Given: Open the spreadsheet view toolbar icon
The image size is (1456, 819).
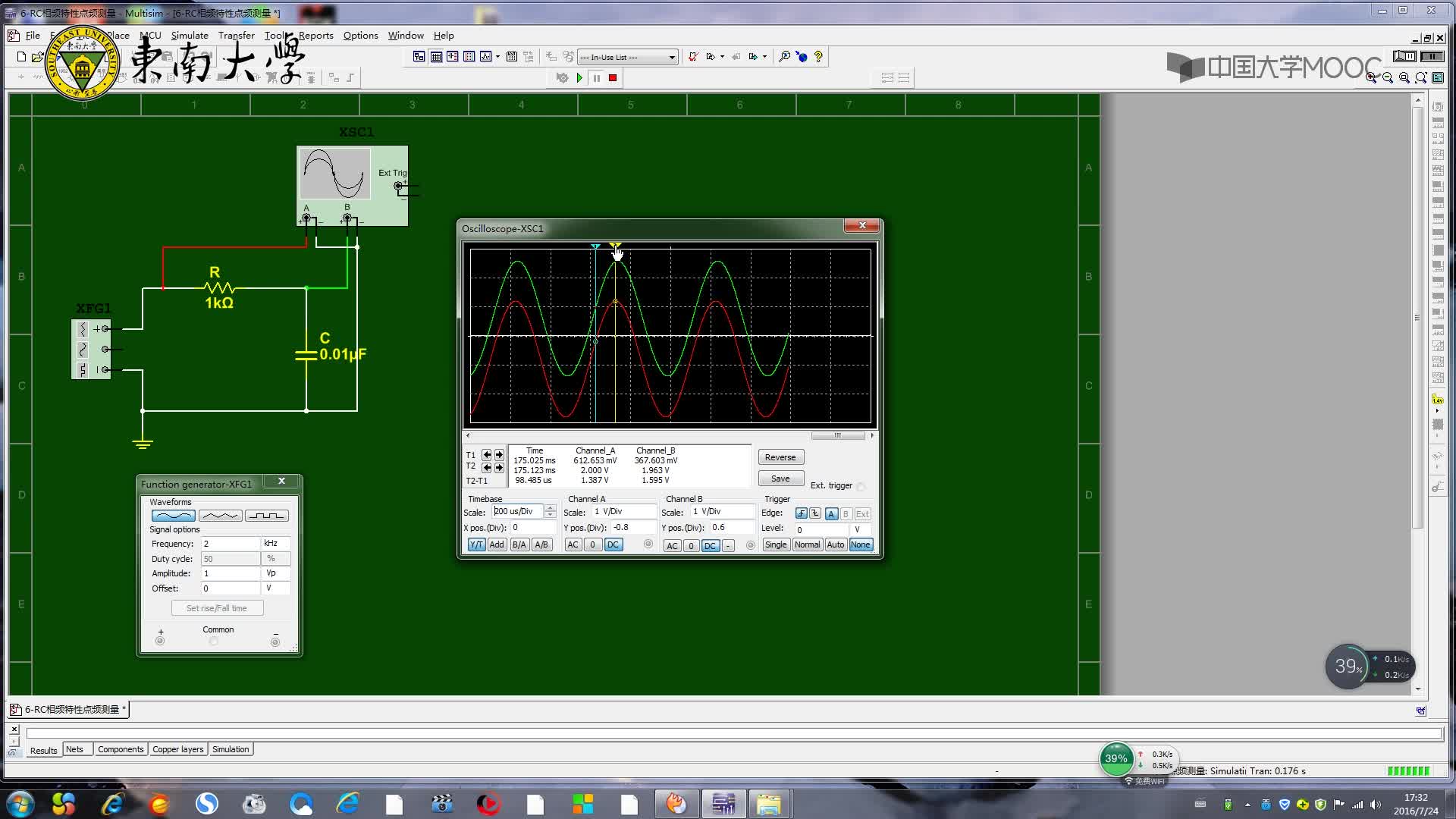Looking at the screenshot, I should [436, 57].
